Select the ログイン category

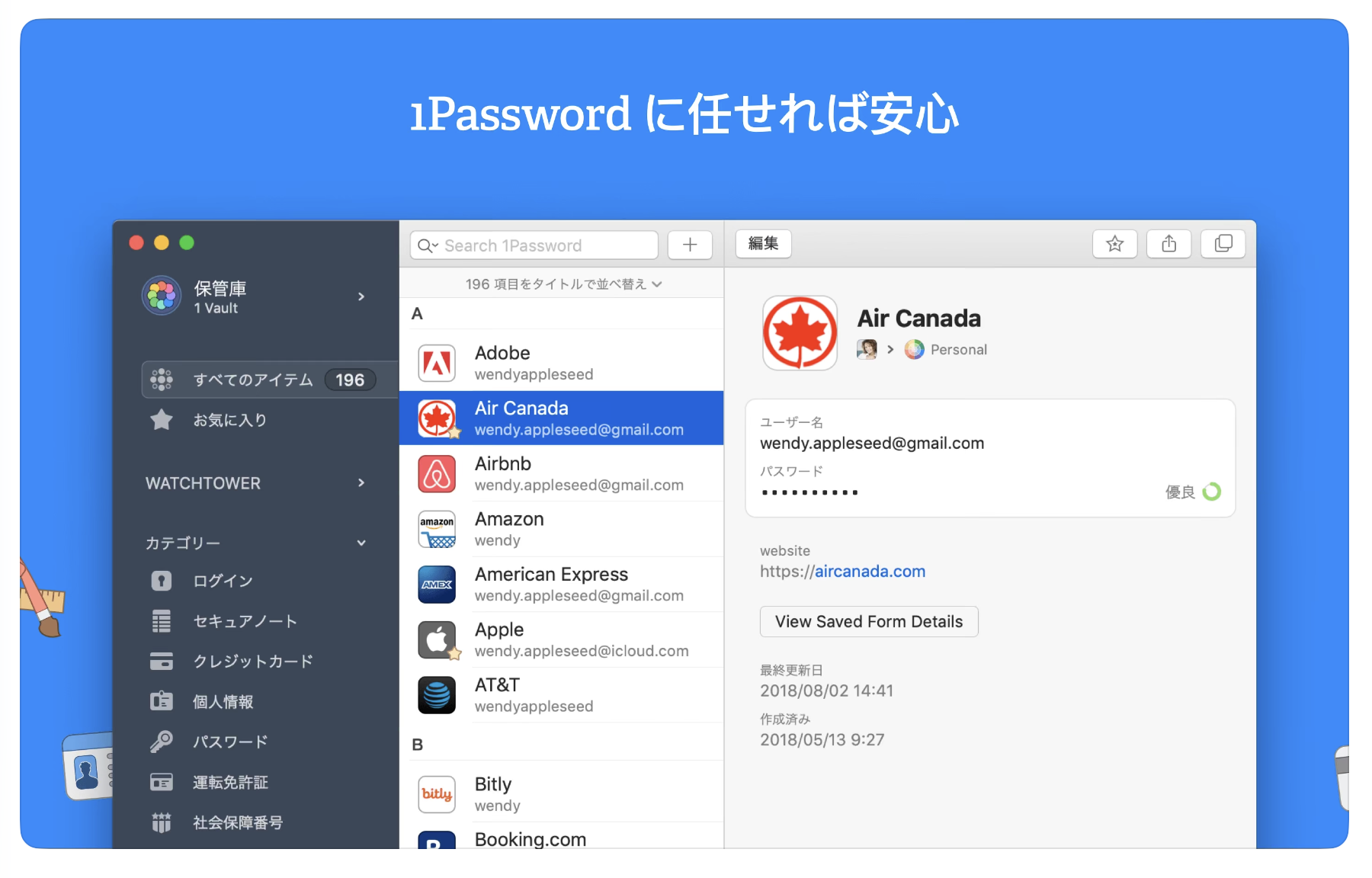(223, 581)
